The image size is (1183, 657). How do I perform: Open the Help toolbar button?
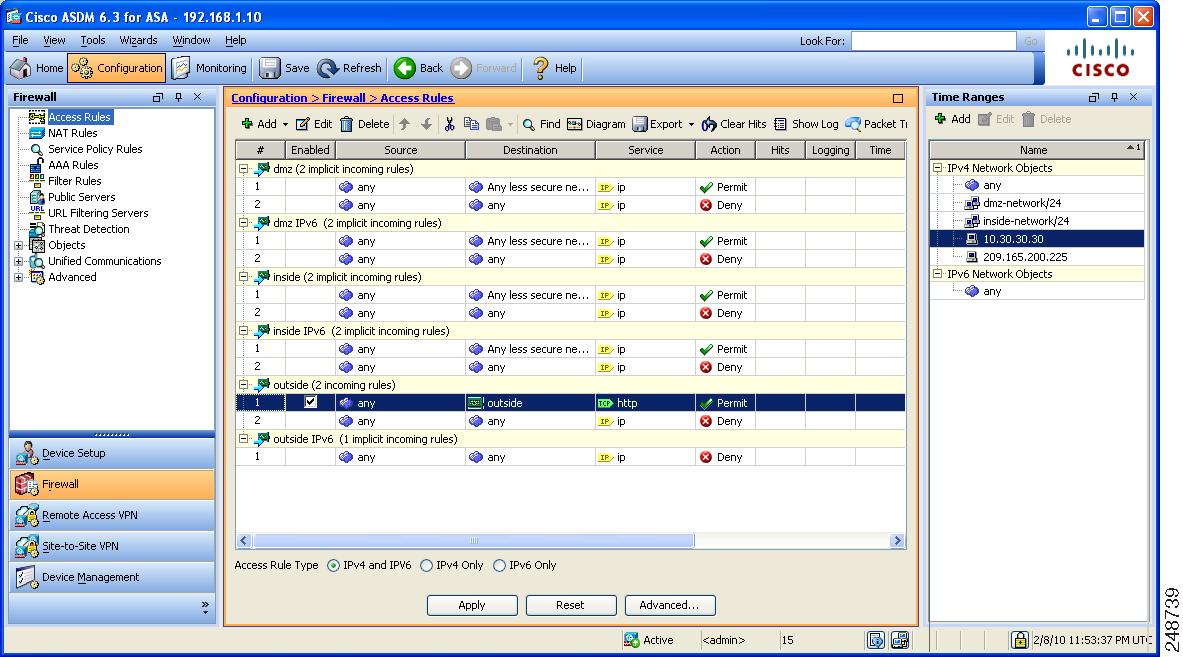pos(555,68)
